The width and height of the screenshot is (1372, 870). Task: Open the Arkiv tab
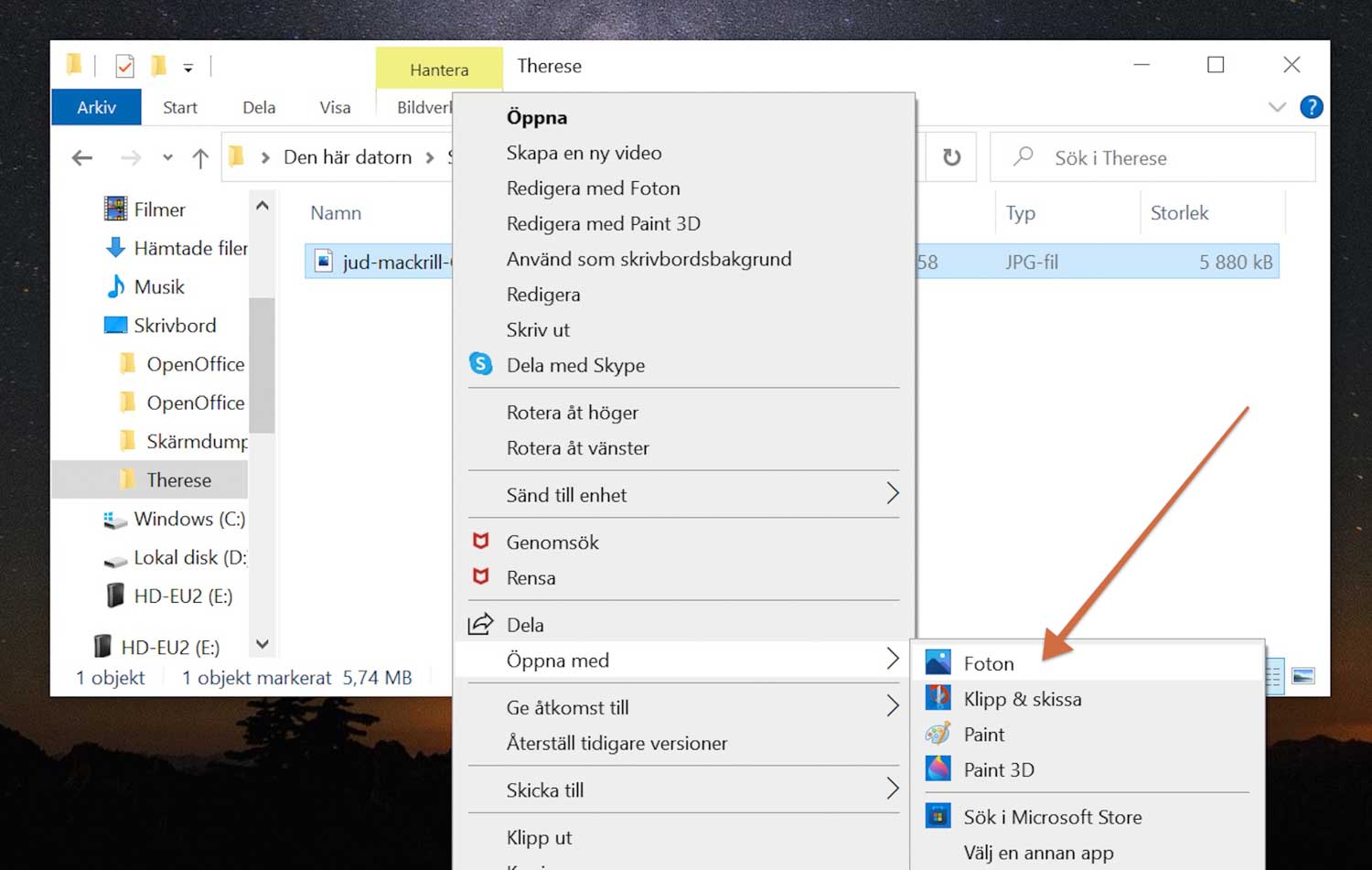coord(96,107)
